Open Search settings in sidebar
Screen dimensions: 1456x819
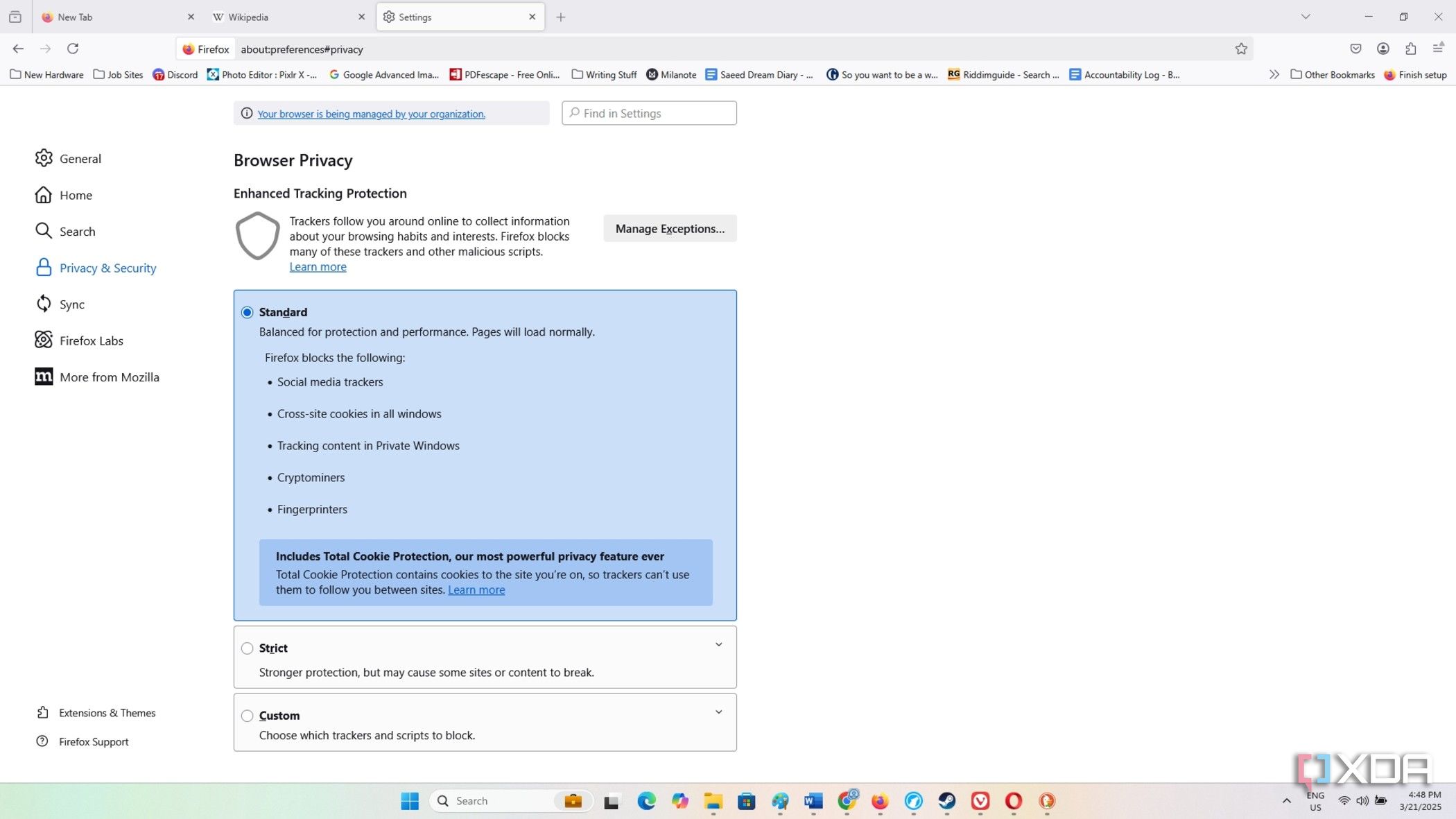tap(65, 231)
